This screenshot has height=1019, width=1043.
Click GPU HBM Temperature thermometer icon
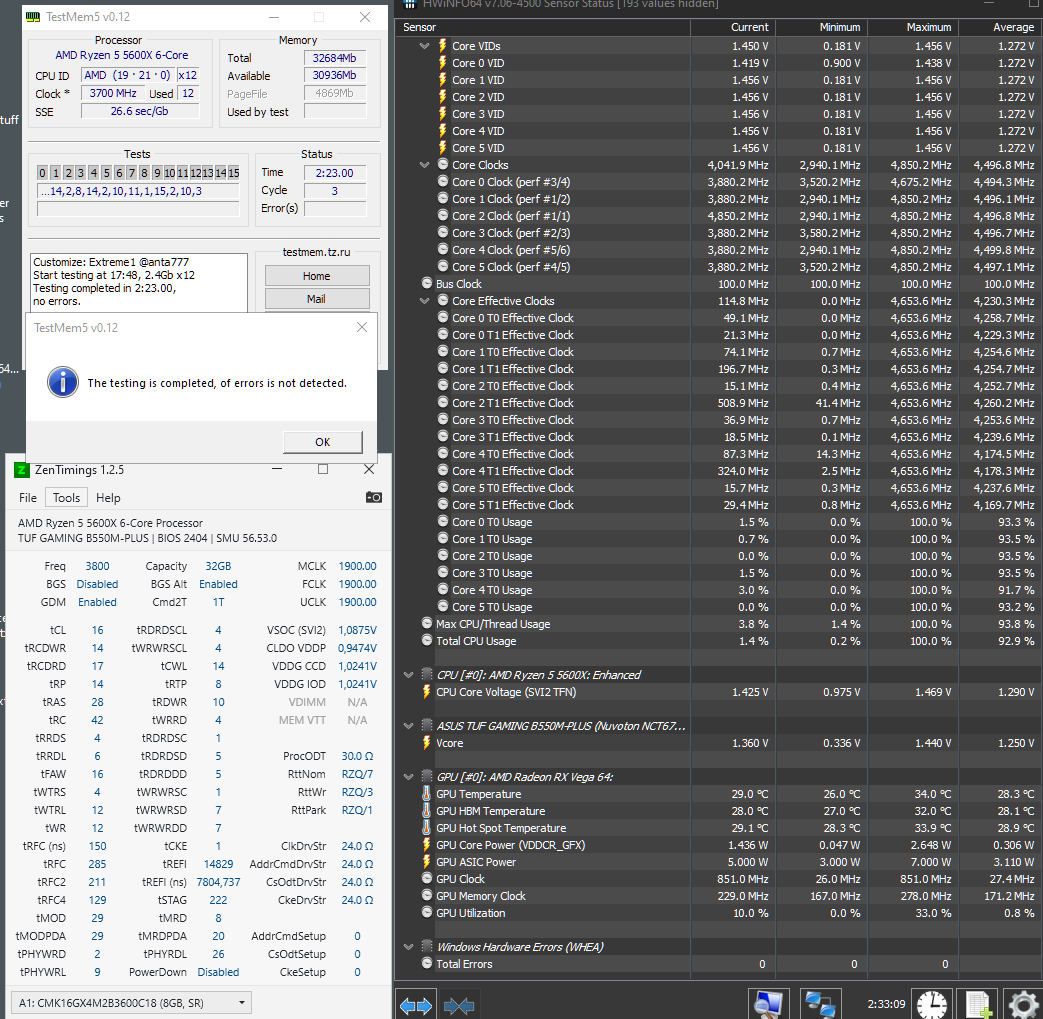426,810
